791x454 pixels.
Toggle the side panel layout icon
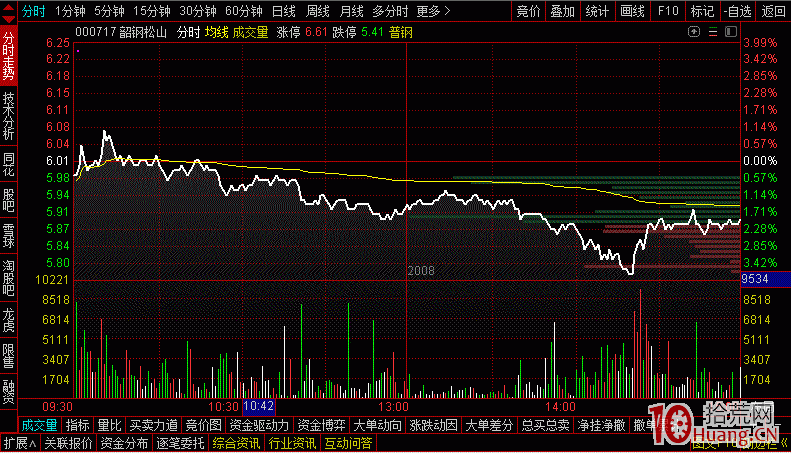coord(731,32)
